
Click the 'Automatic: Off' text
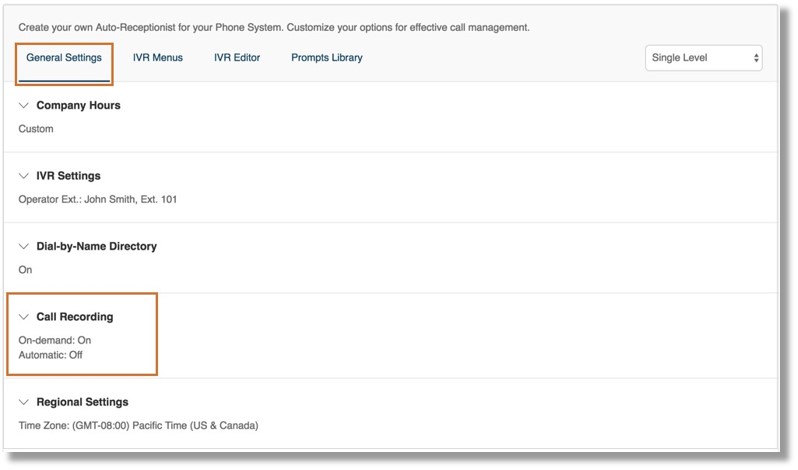50,355
